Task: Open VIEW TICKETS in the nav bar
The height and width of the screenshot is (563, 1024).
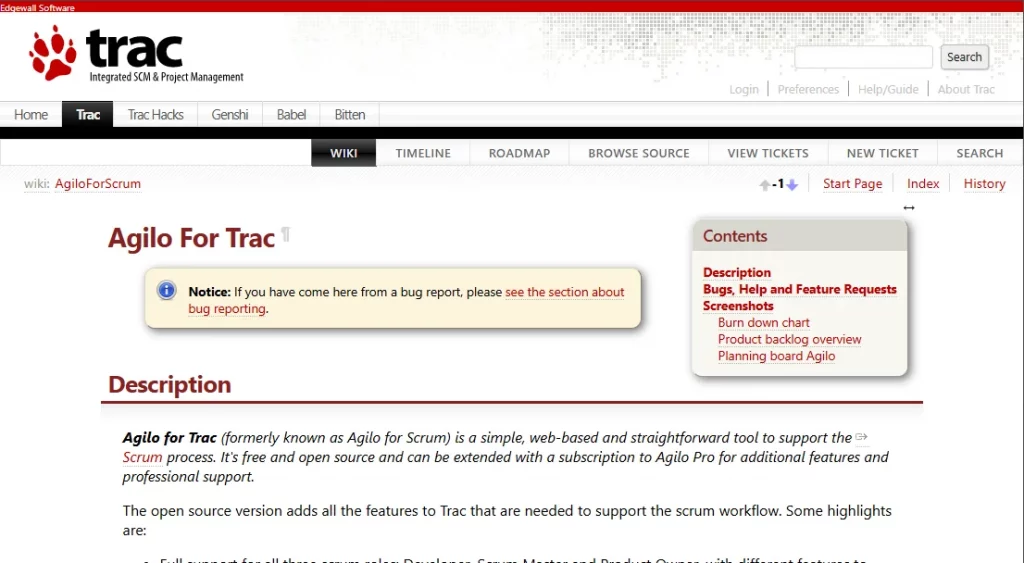Action: click(x=768, y=153)
